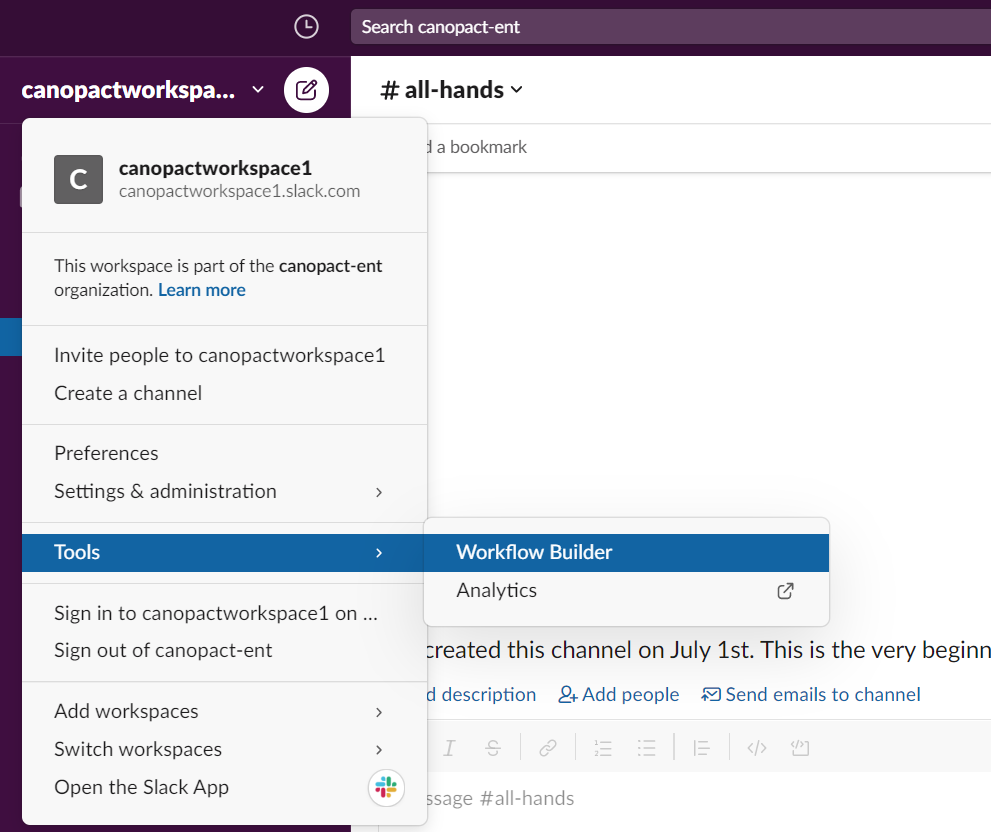Insert a link using the link icon
991x832 pixels.
[x=547, y=748]
